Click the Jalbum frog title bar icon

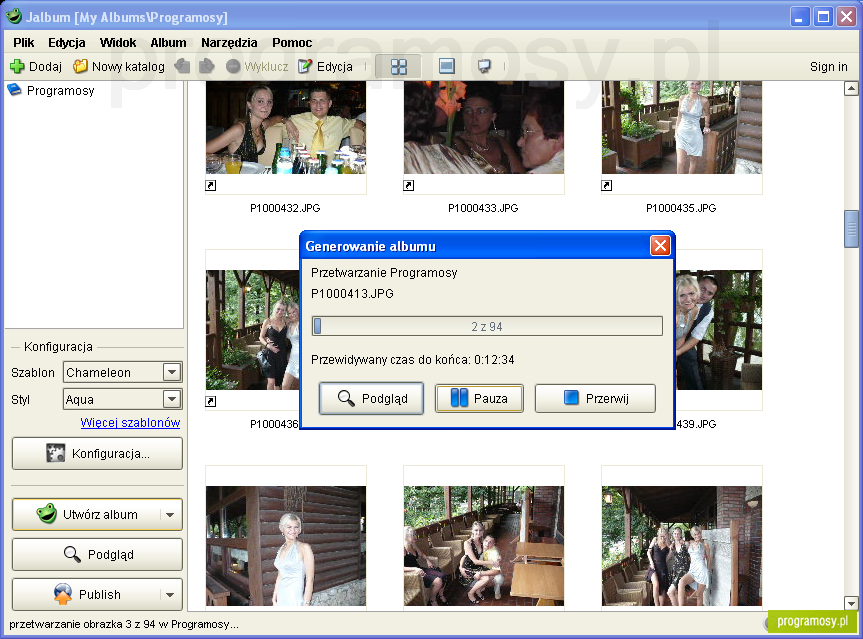tap(14, 16)
